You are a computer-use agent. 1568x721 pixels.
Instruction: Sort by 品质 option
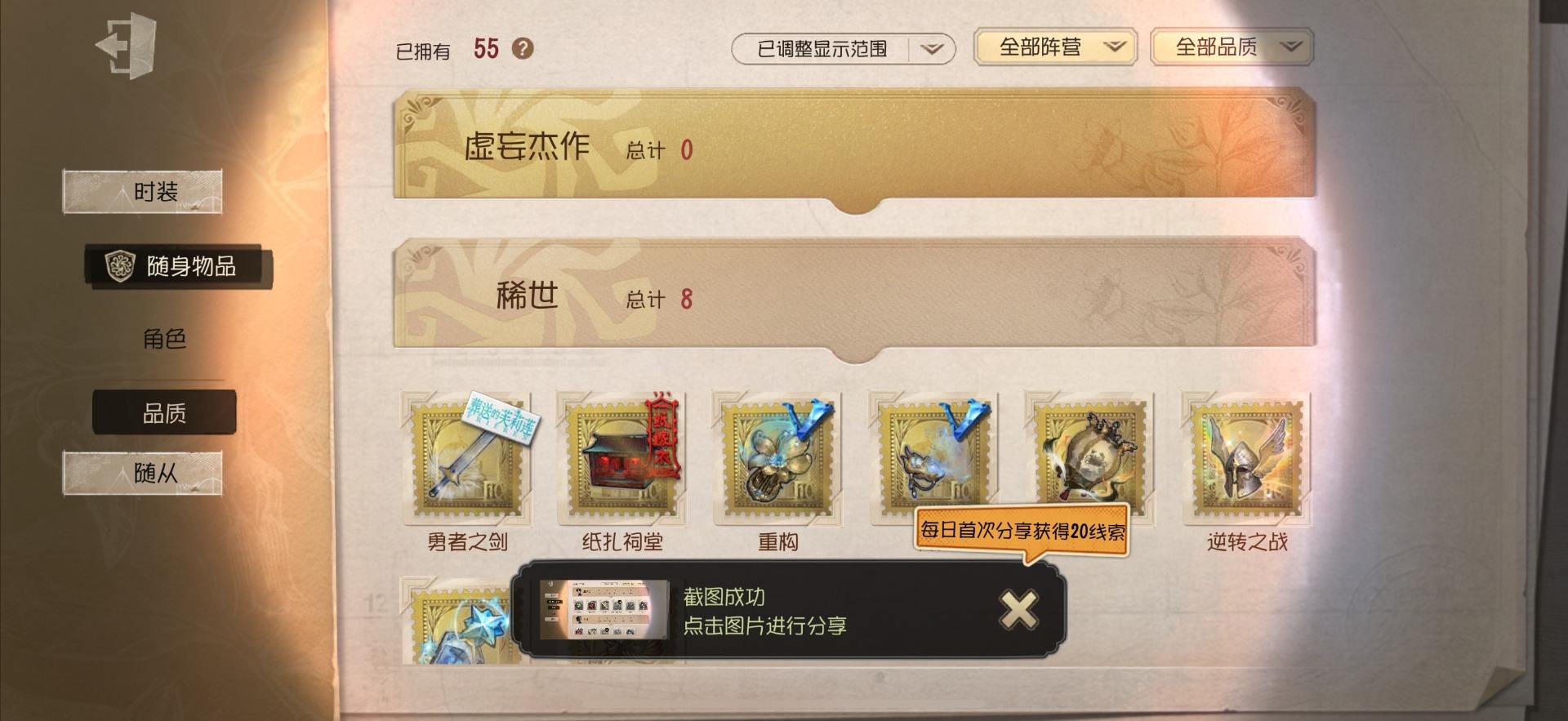click(164, 413)
